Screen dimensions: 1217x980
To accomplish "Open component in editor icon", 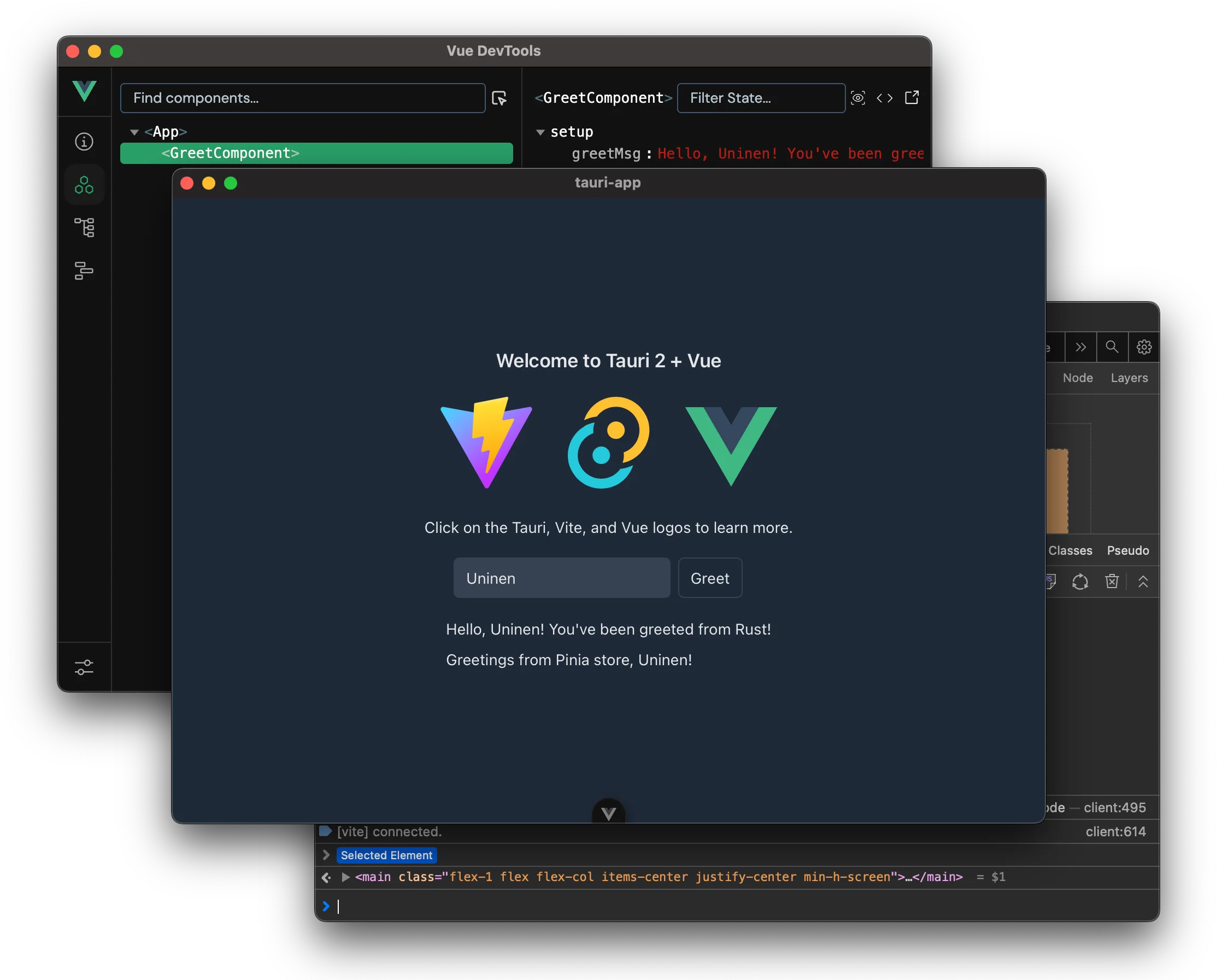I will point(912,98).
